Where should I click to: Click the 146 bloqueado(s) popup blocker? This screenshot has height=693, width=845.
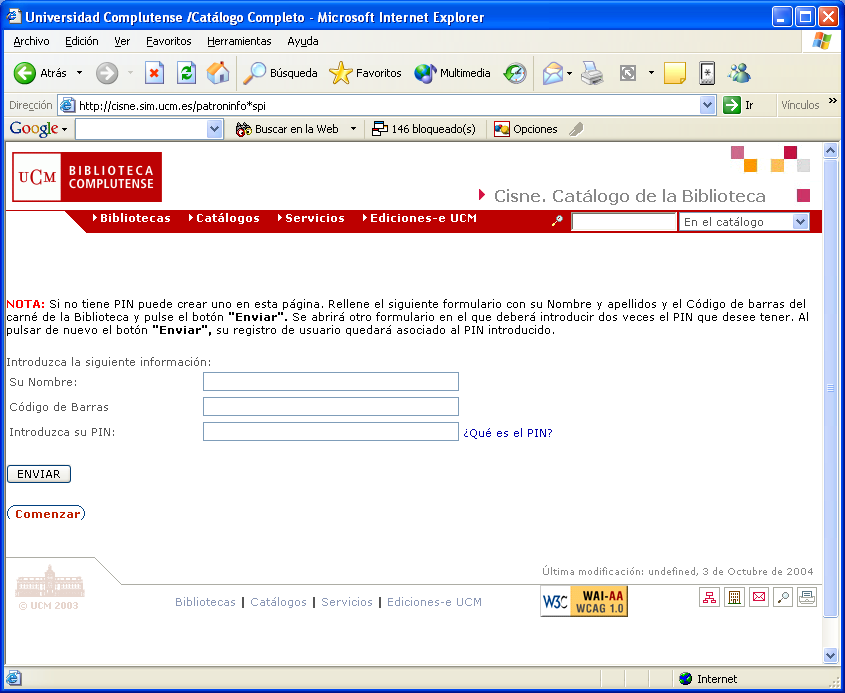coord(424,129)
